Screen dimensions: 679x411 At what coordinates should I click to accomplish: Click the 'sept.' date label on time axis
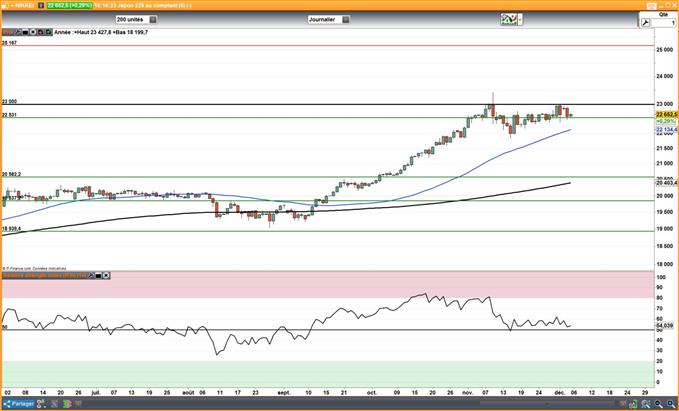coord(284,392)
